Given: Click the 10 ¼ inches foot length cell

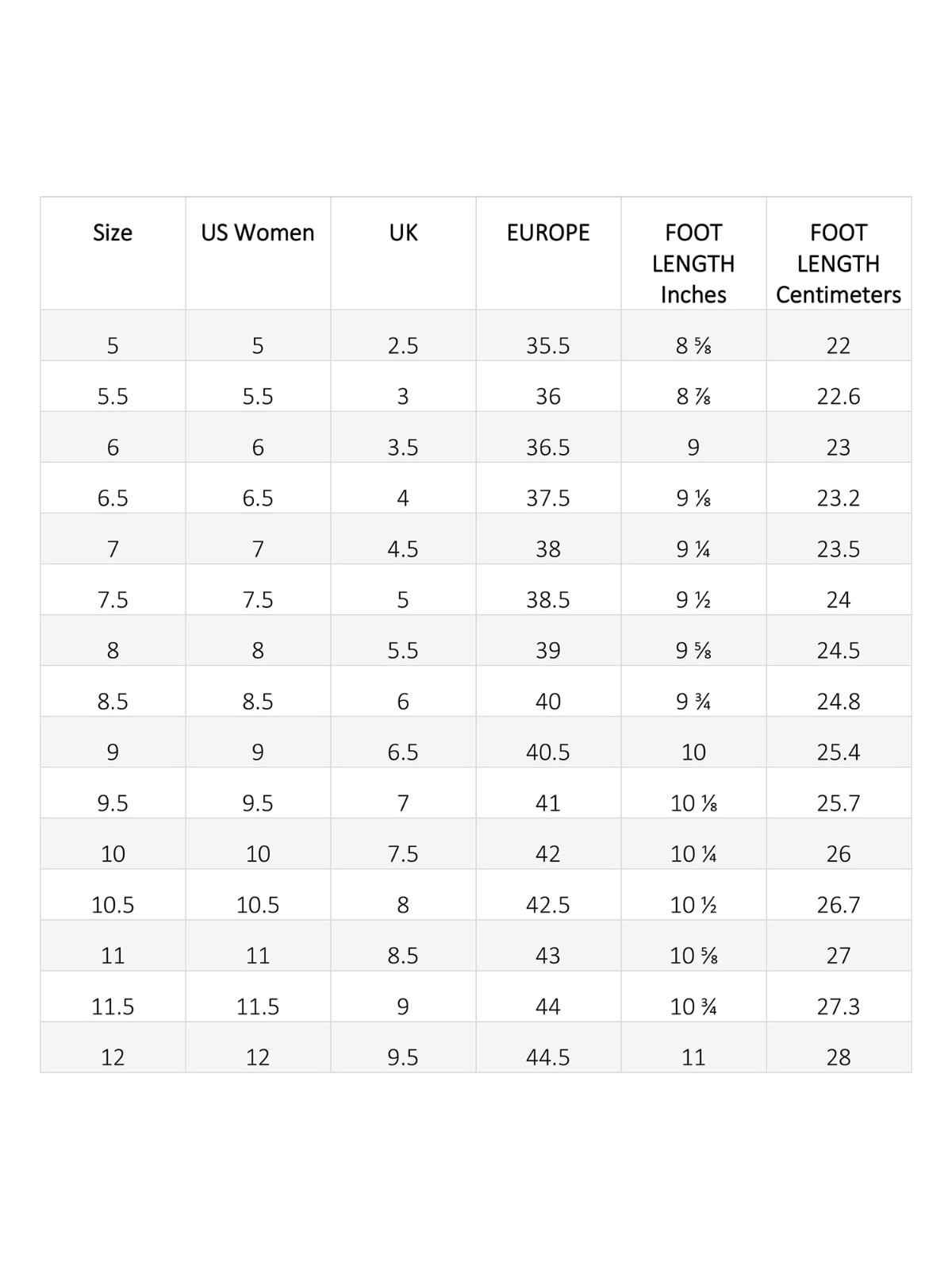Looking at the screenshot, I should (x=693, y=853).
